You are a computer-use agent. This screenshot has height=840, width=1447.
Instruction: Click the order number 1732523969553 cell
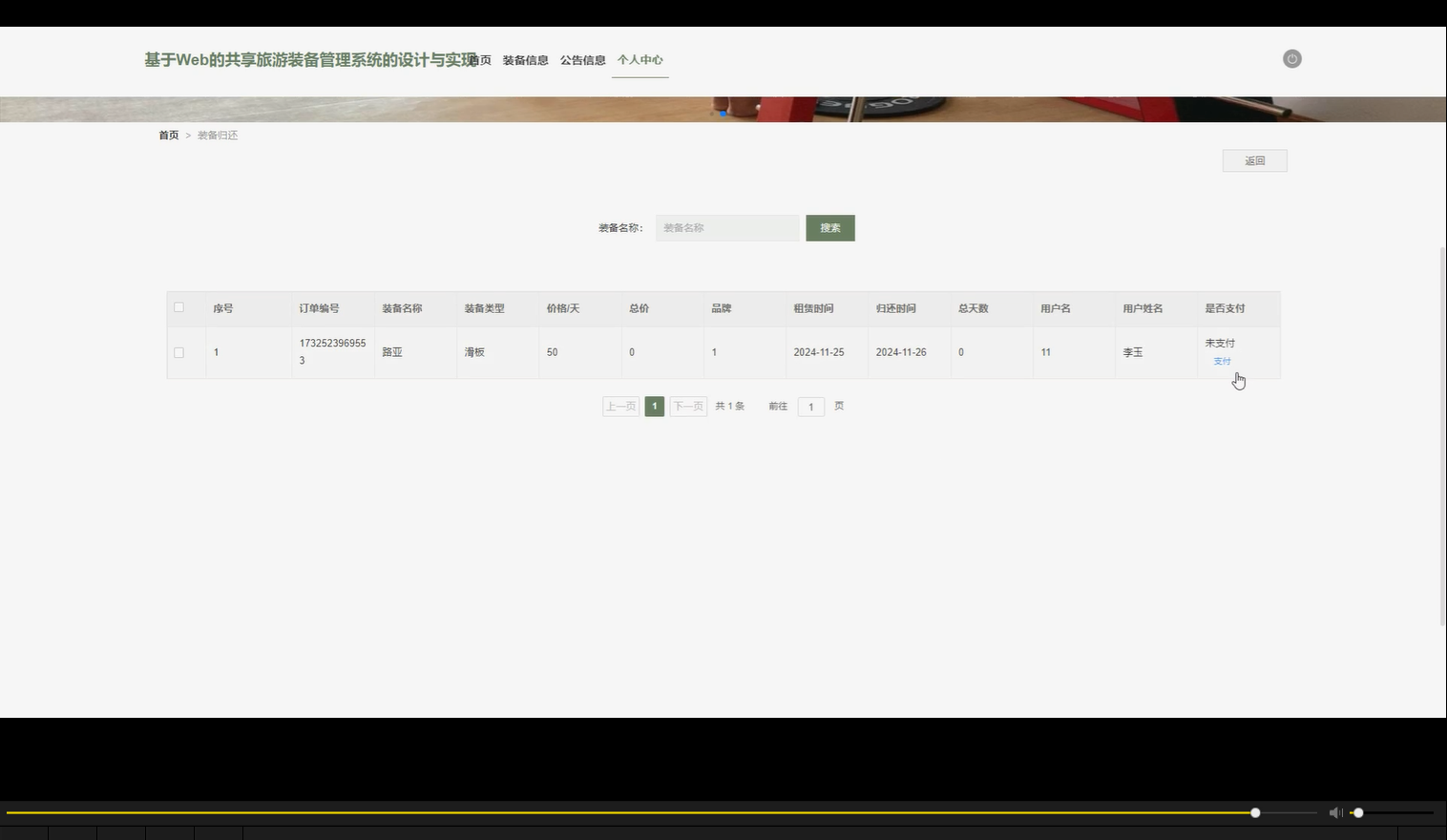pos(332,352)
